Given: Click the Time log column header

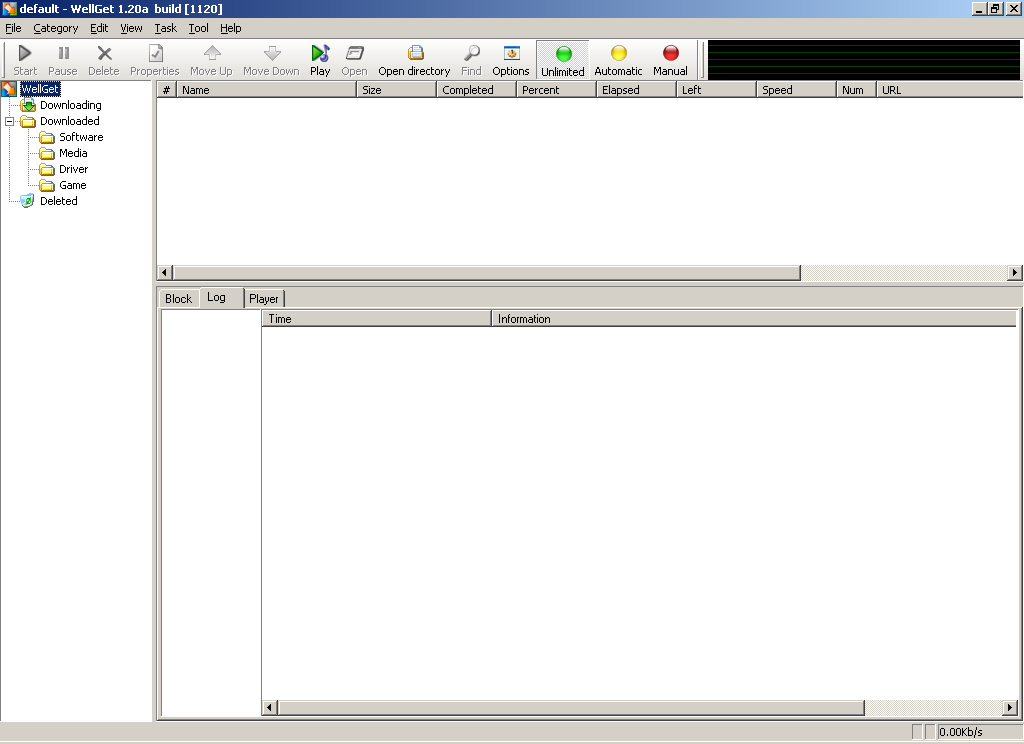Looking at the screenshot, I should [x=377, y=319].
